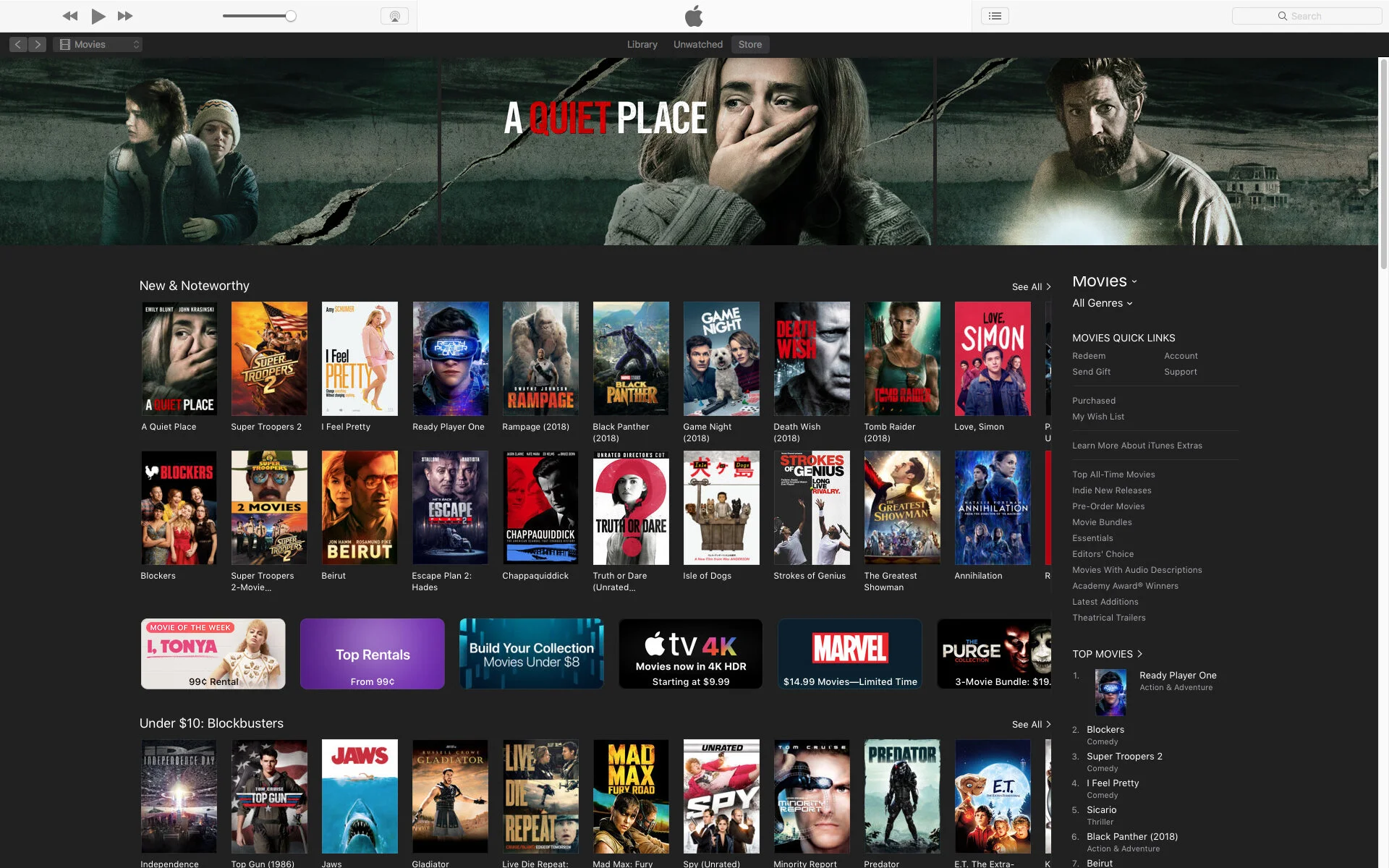The height and width of the screenshot is (868, 1389).
Task: Open Editors' Choice link
Action: (x=1103, y=554)
